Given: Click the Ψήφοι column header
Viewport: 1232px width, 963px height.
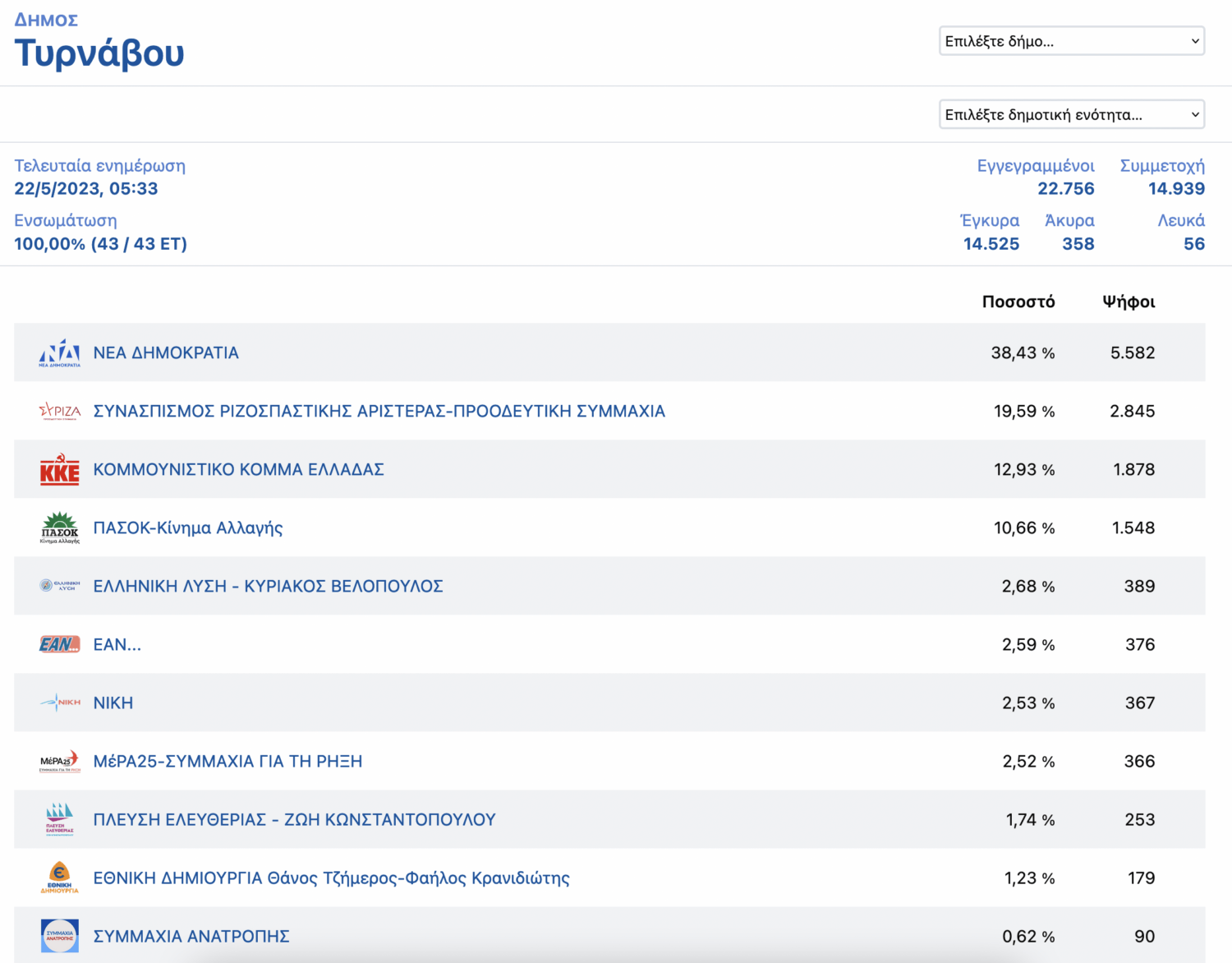Looking at the screenshot, I should [x=1129, y=302].
